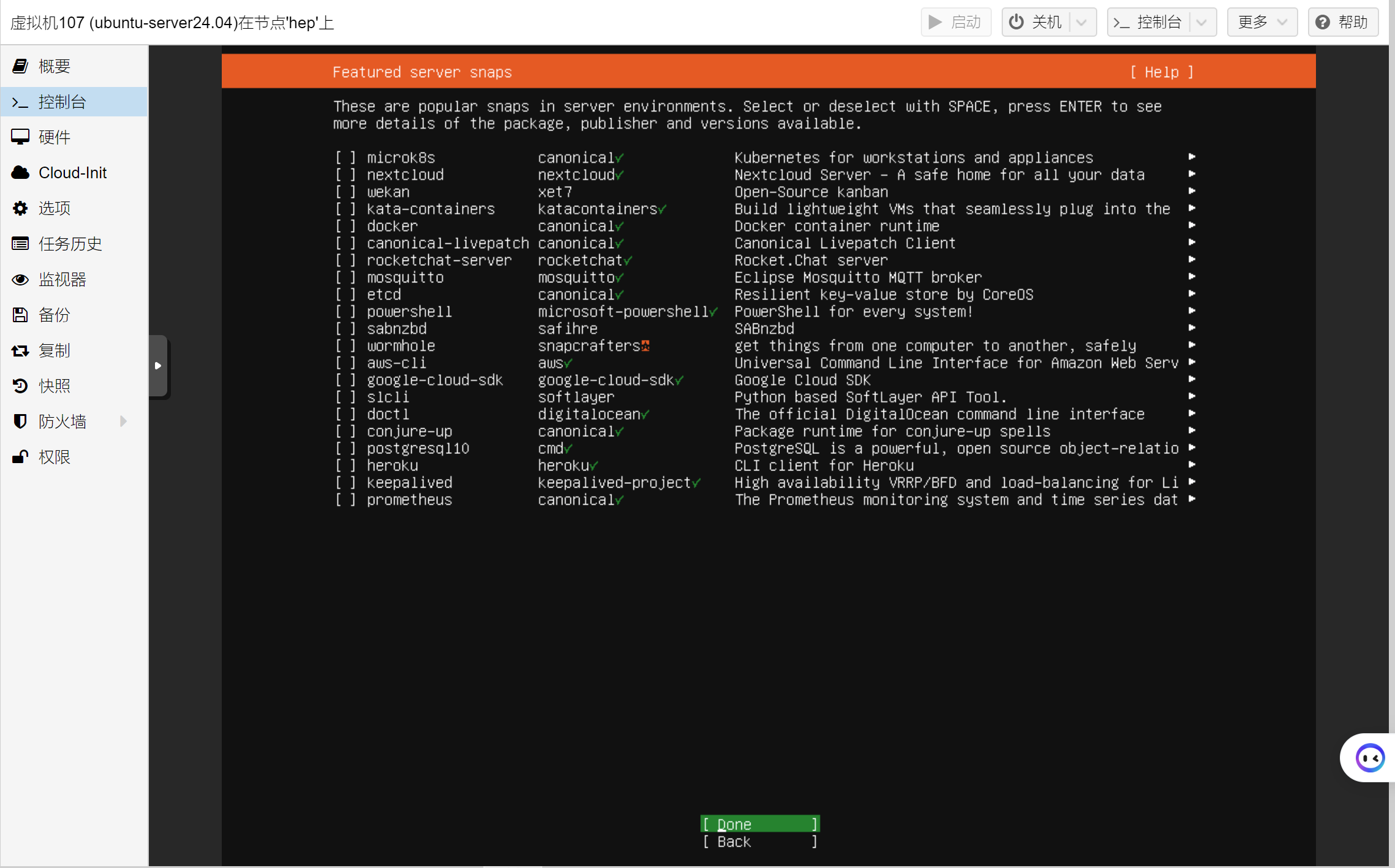Click the Back button in installer
This screenshot has height=868, width=1395.
pyautogui.click(x=760, y=842)
